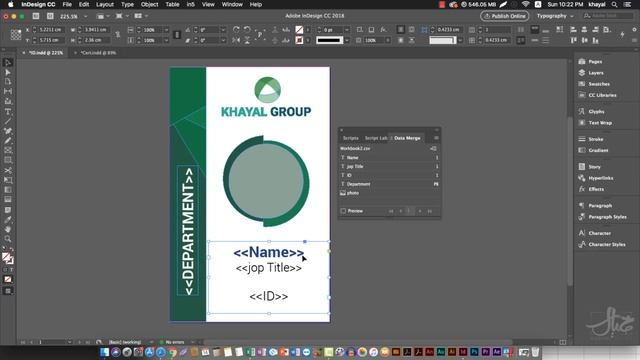Open the Pages panel

[x=591, y=62]
